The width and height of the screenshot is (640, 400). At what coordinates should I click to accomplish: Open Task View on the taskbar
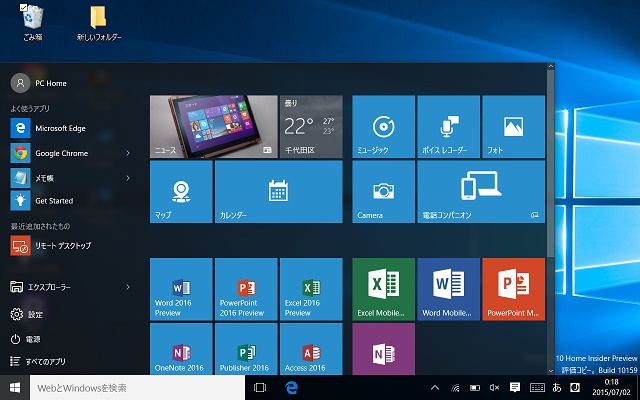coord(260,387)
